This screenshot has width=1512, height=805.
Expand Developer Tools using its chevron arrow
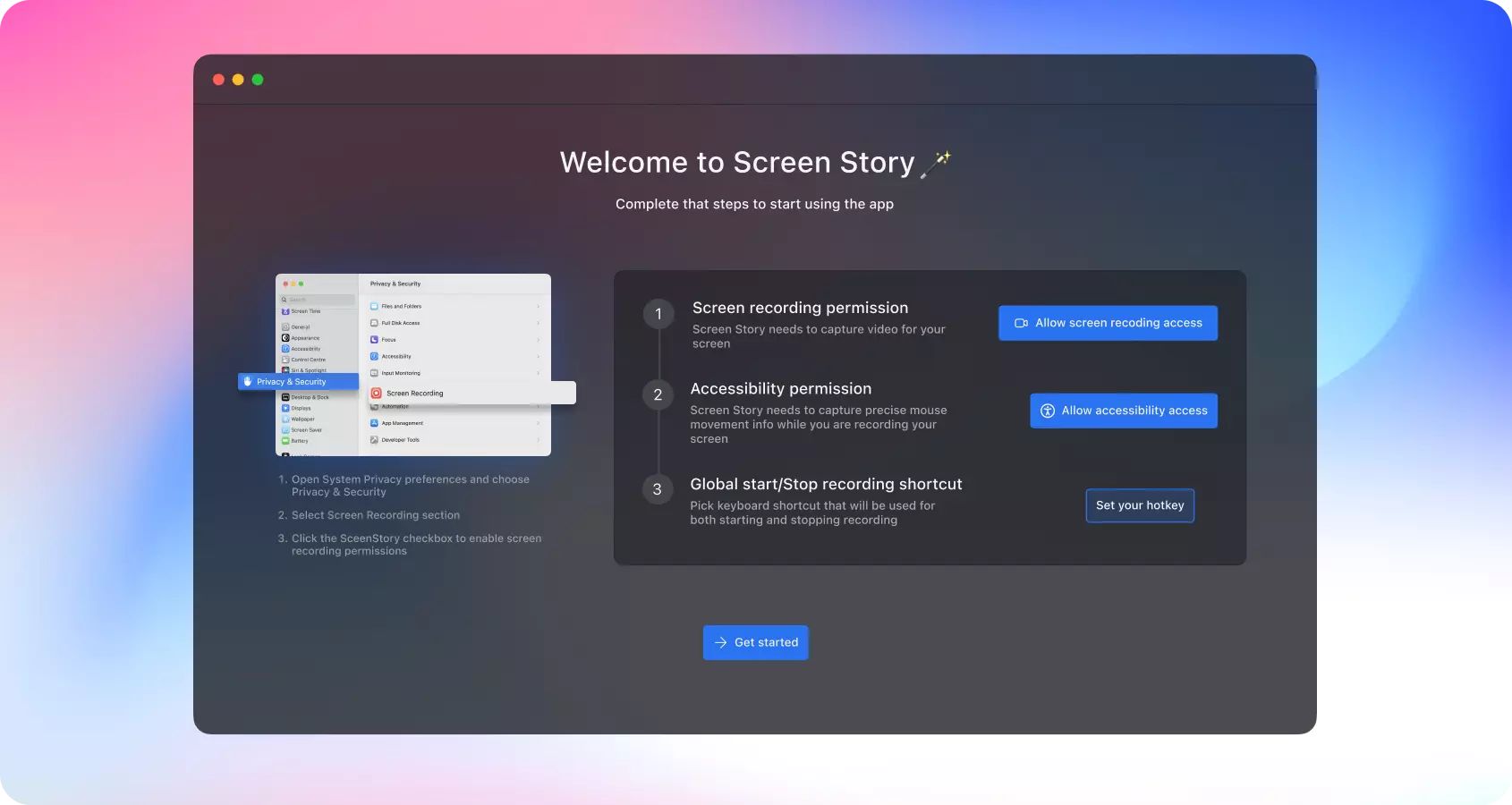(x=539, y=440)
